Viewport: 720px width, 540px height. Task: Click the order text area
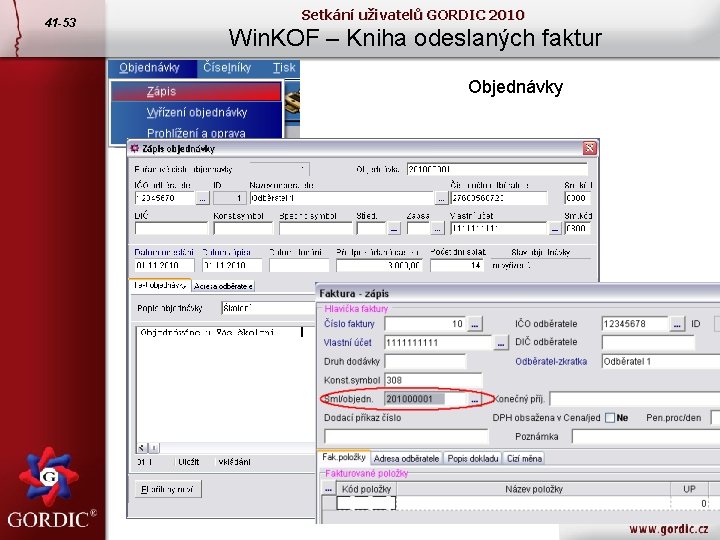pyautogui.click(x=225, y=385)
